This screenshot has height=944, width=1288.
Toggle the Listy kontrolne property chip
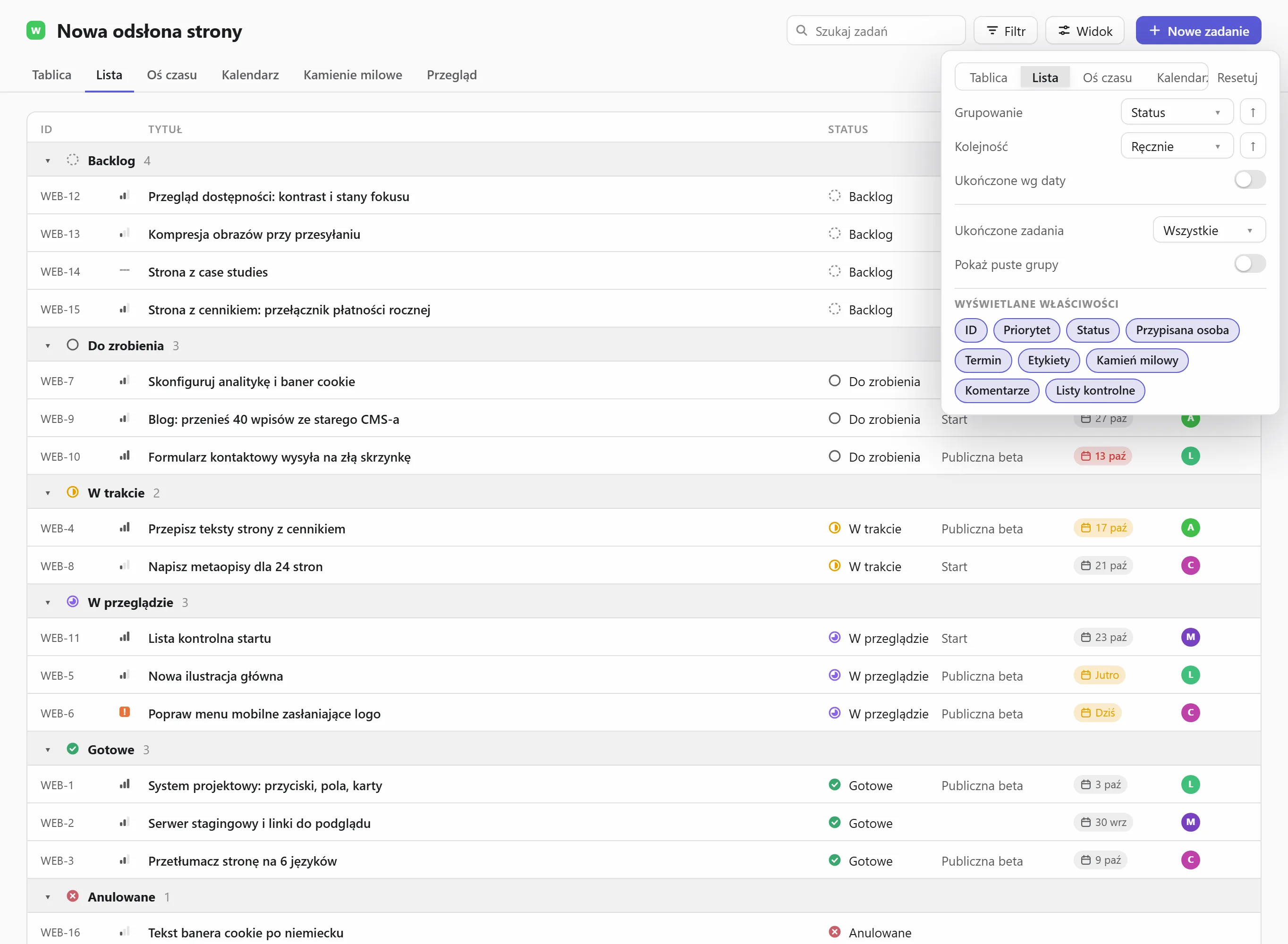coord(1095,391)
